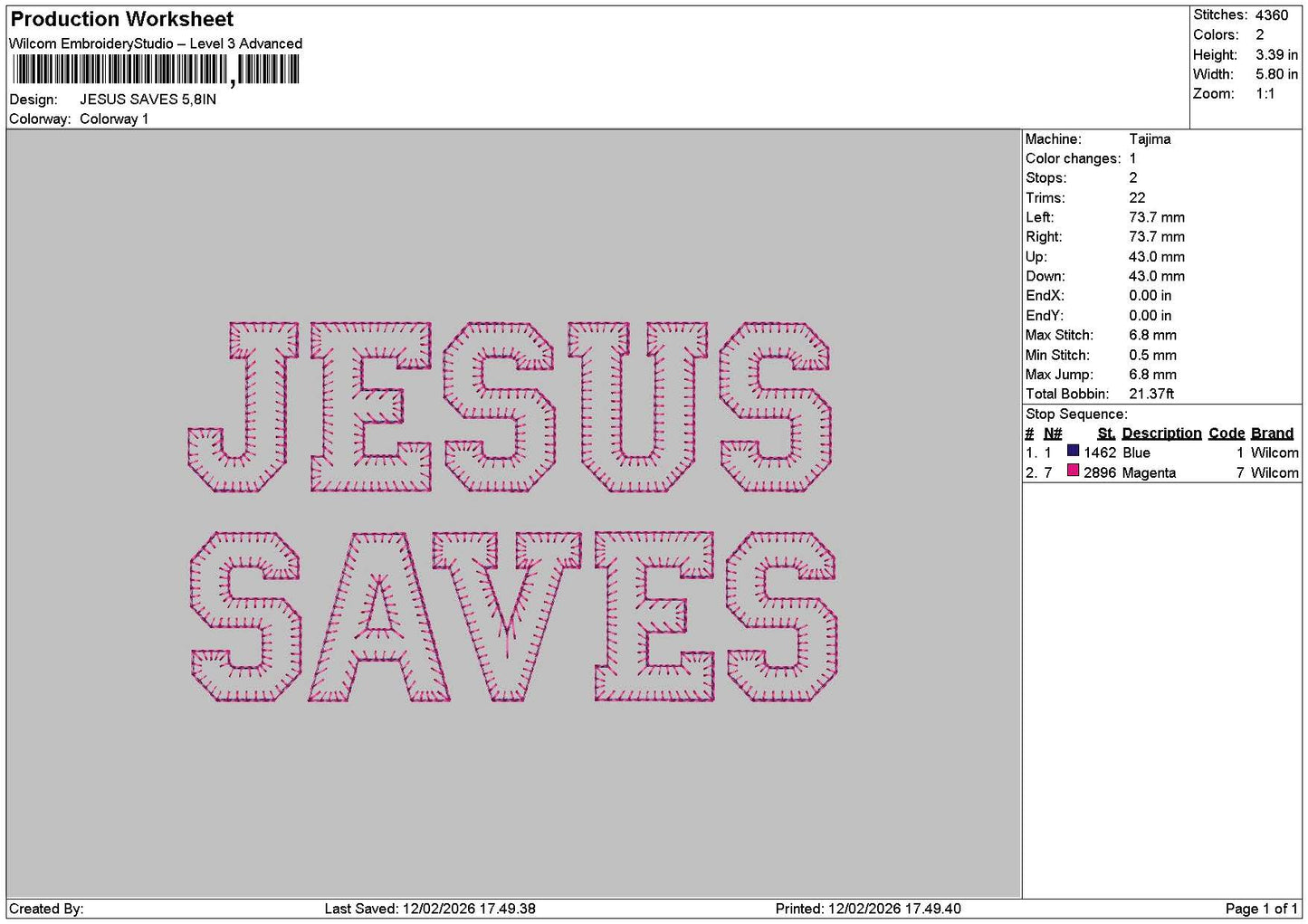Click the barcode in the worksheet header
Viewport: 1308px width, 924px height.
pyautogui.click(x=155, y=70)
